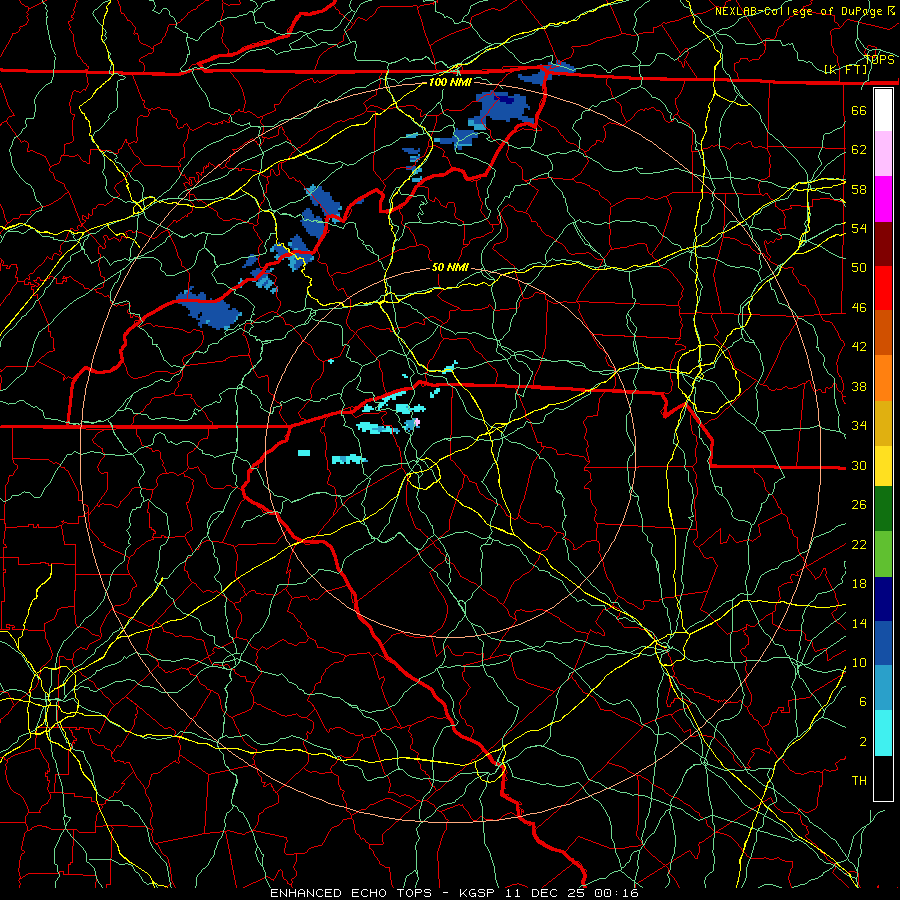Viewport: 900px width, 900px height.
Task: Click the 34 legend value
Action: 859,426
